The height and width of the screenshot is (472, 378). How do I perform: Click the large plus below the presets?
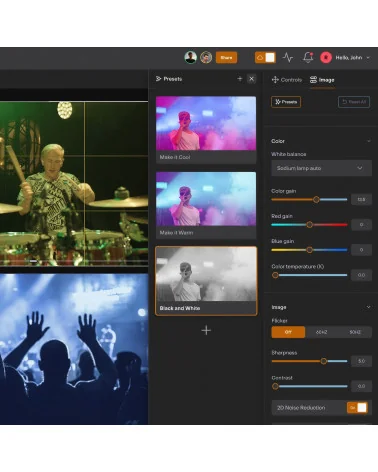[206, 330]
